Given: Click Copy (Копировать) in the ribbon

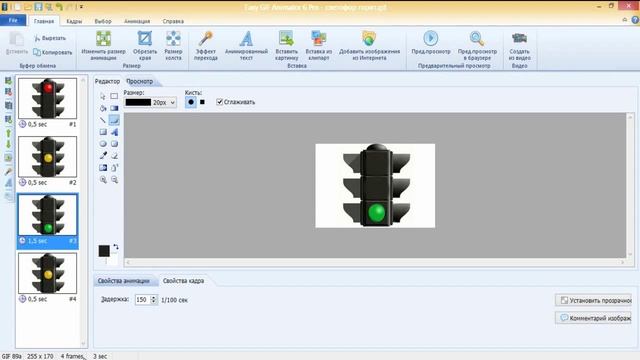Looking at the screenshot, I should click(53, 52).
